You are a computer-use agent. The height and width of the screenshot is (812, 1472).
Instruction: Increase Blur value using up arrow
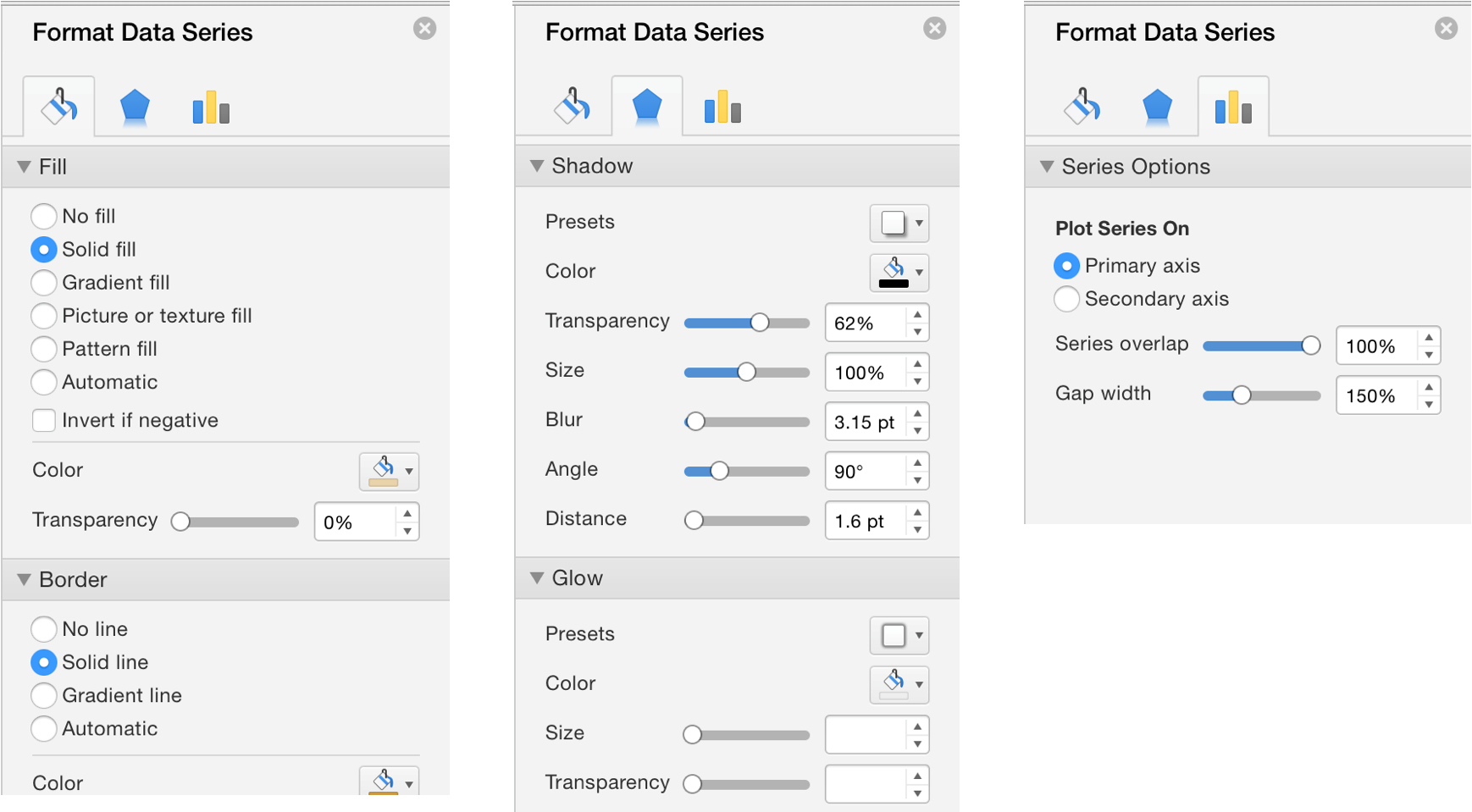[918, 415]
